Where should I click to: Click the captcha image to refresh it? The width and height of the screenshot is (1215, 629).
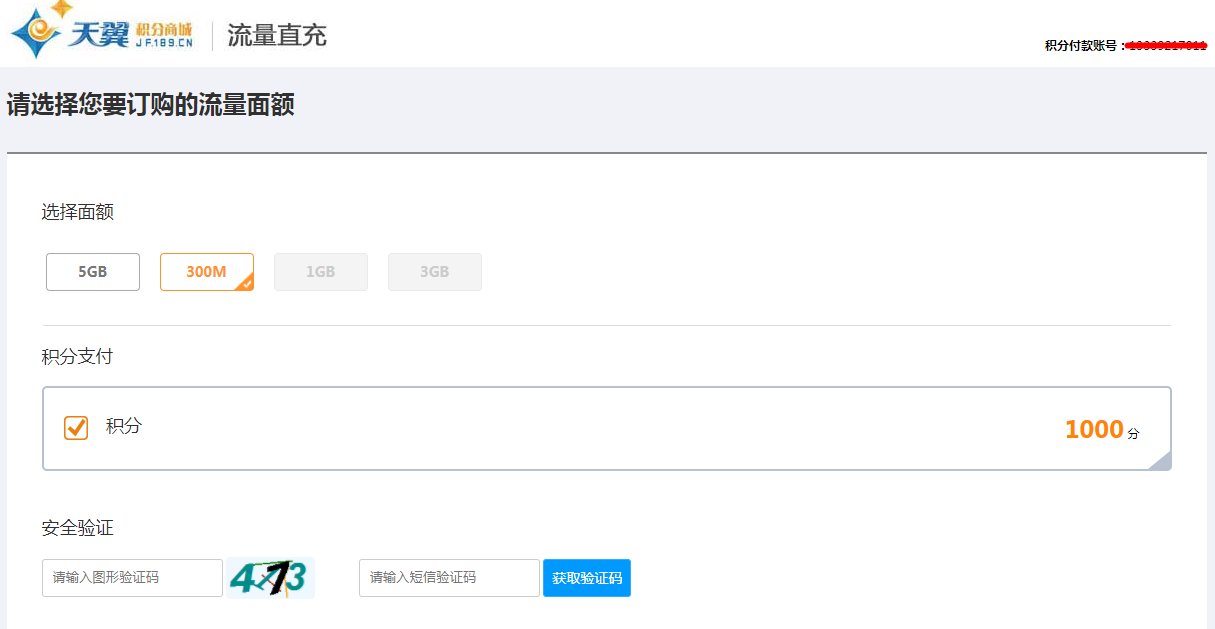(270, 577)
